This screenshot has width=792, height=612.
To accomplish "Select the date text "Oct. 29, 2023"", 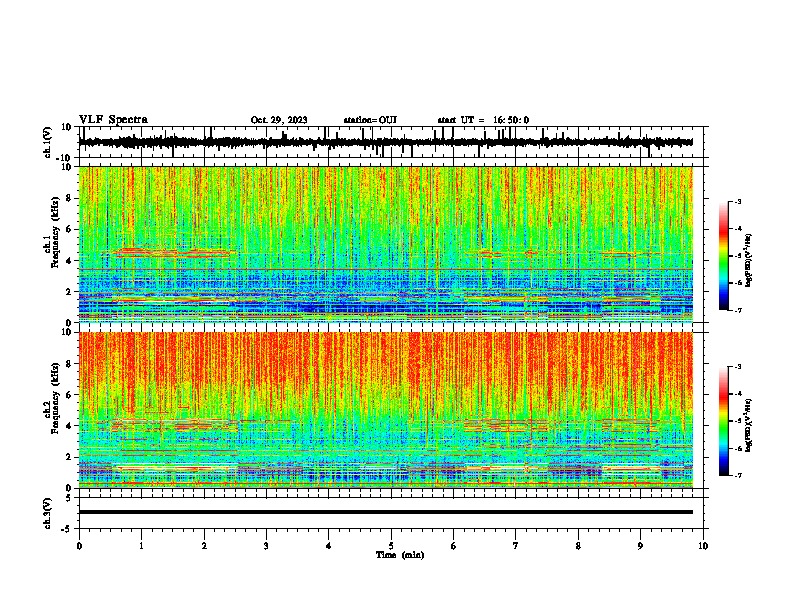I will [279, 120].
